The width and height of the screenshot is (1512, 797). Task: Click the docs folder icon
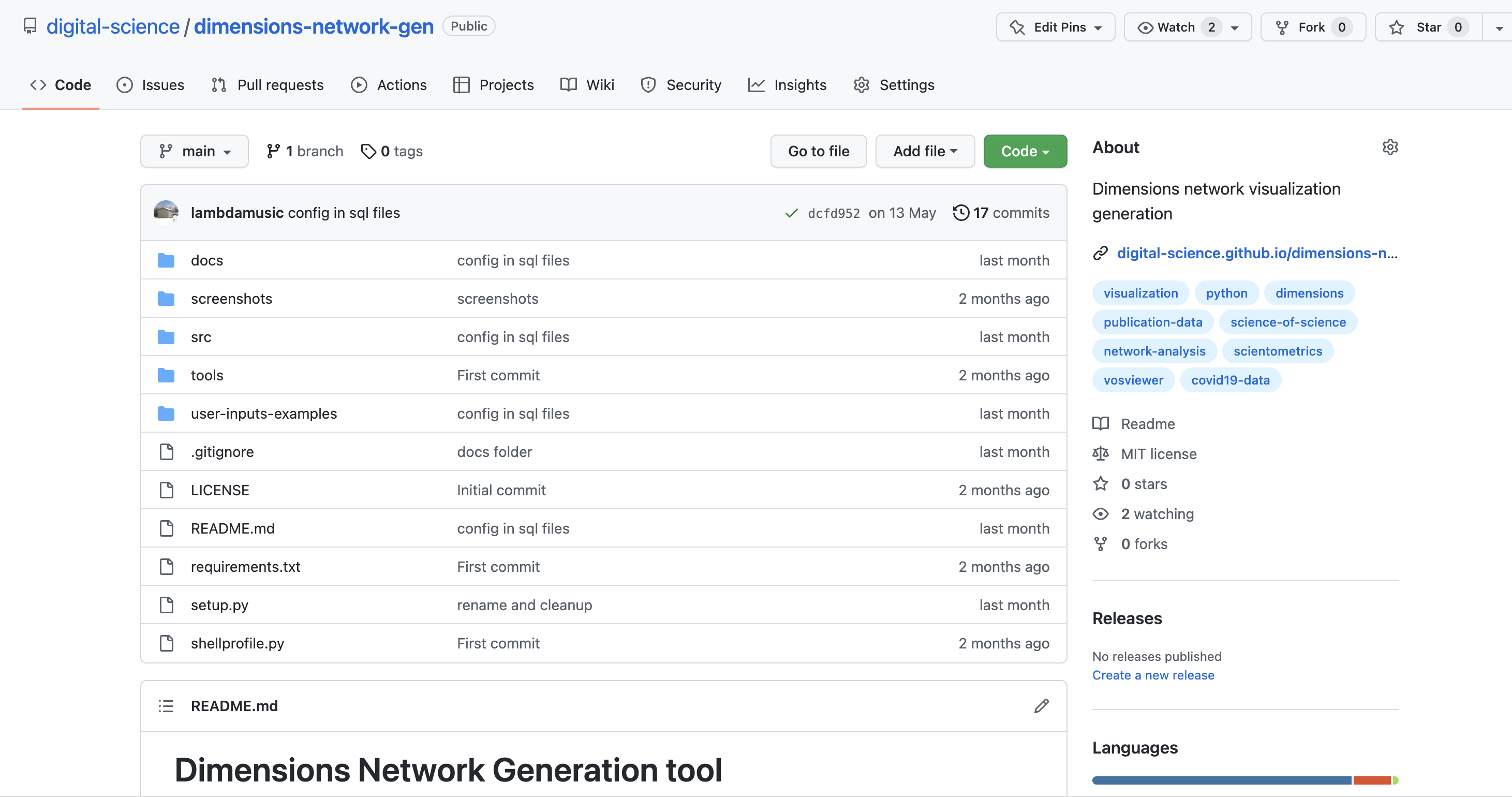[x=166, y=260]
